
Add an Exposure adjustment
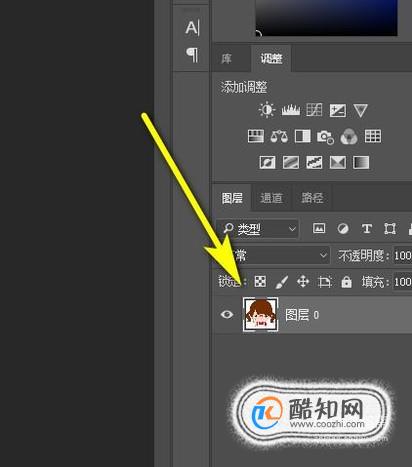tap(337, 110)
